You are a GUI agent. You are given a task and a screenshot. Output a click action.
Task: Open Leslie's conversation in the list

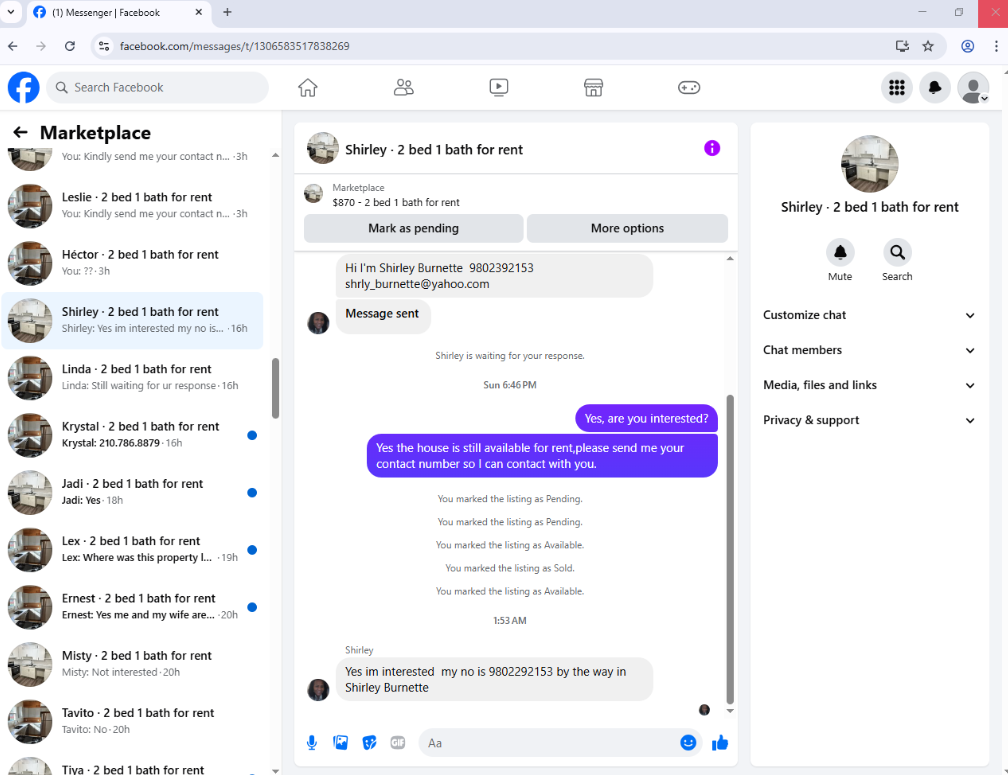(132, 206)
